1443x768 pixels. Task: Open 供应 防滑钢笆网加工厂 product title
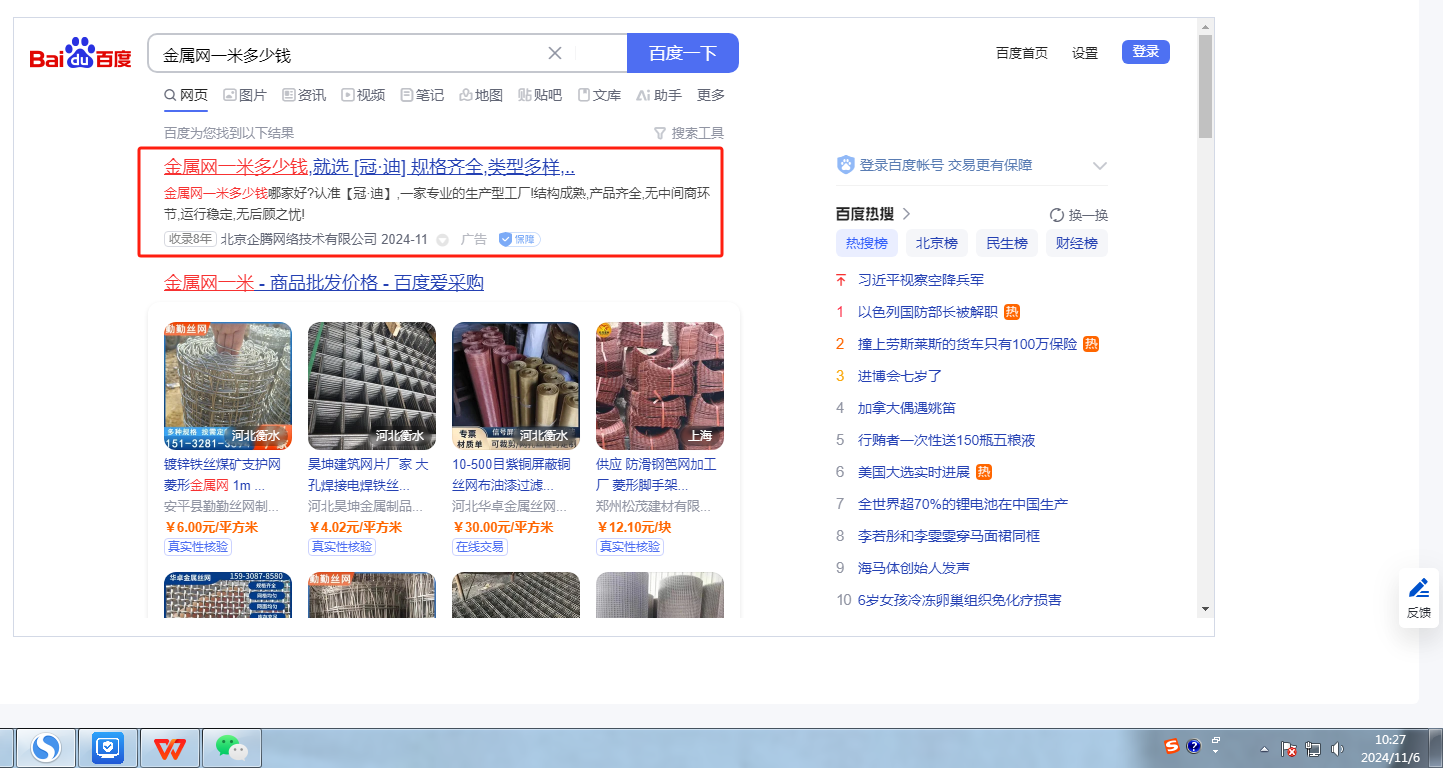[x=656, y=475]
